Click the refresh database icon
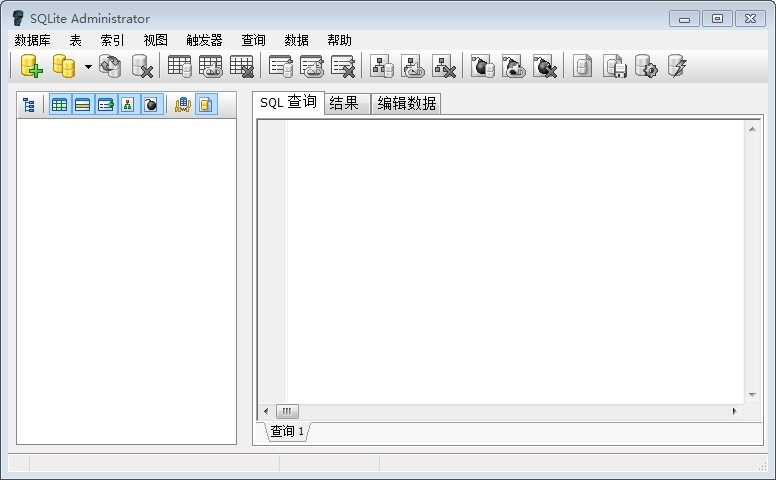Screen dimensions: 776x480 pos(110,66)
